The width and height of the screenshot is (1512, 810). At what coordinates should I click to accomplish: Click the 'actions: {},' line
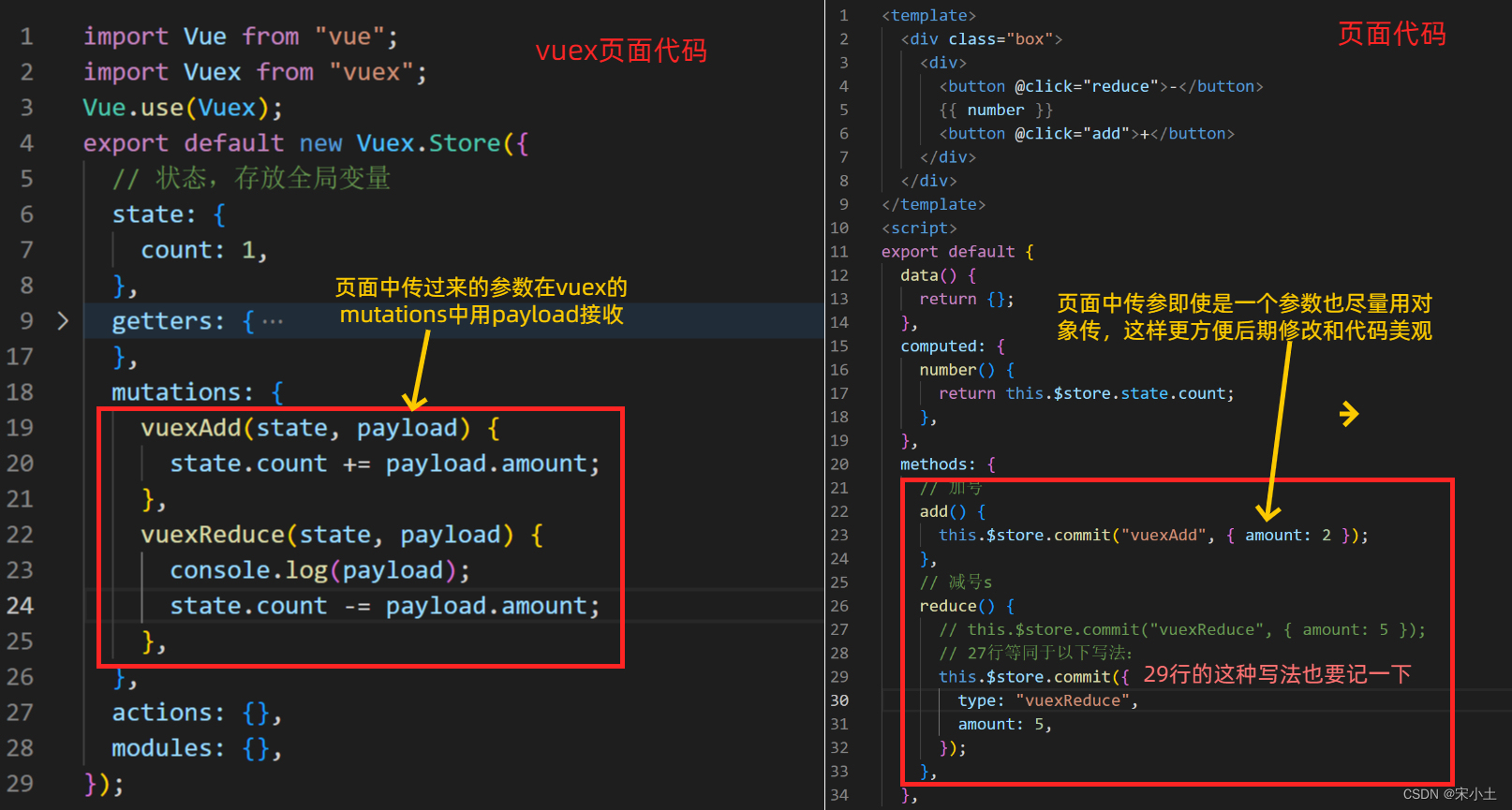pyautogui.click(x=197, y=713)
